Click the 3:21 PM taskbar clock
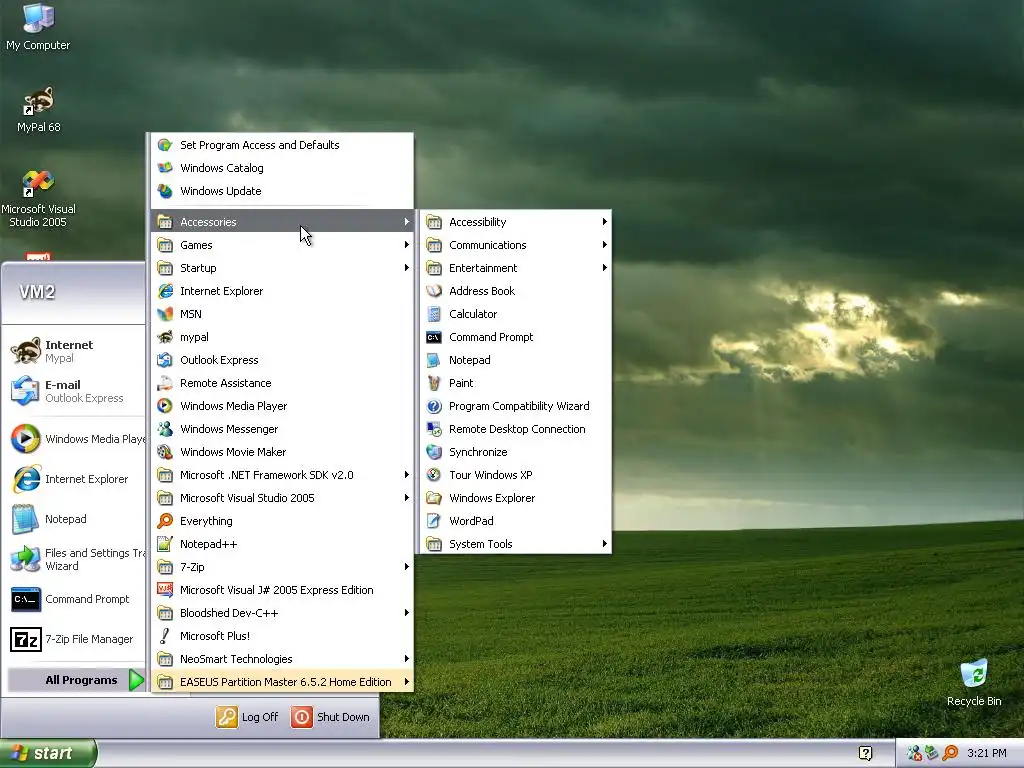The image size is (1024, 768). tap(987, 754)
